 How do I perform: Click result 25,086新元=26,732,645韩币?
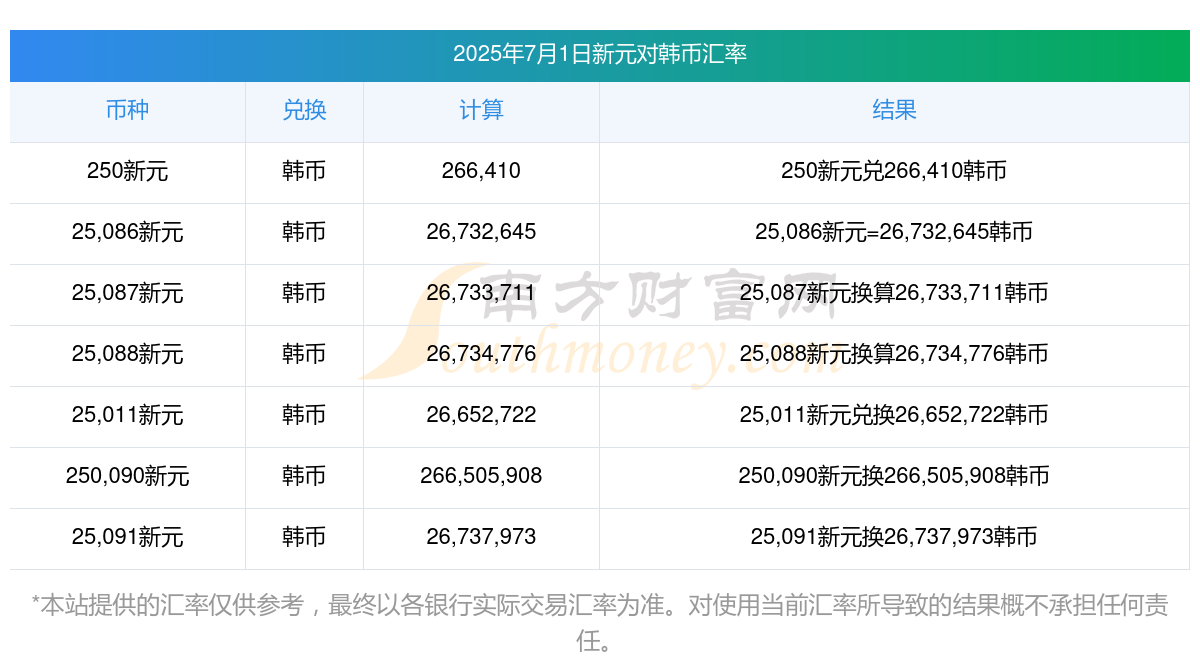tap(894, 232)
